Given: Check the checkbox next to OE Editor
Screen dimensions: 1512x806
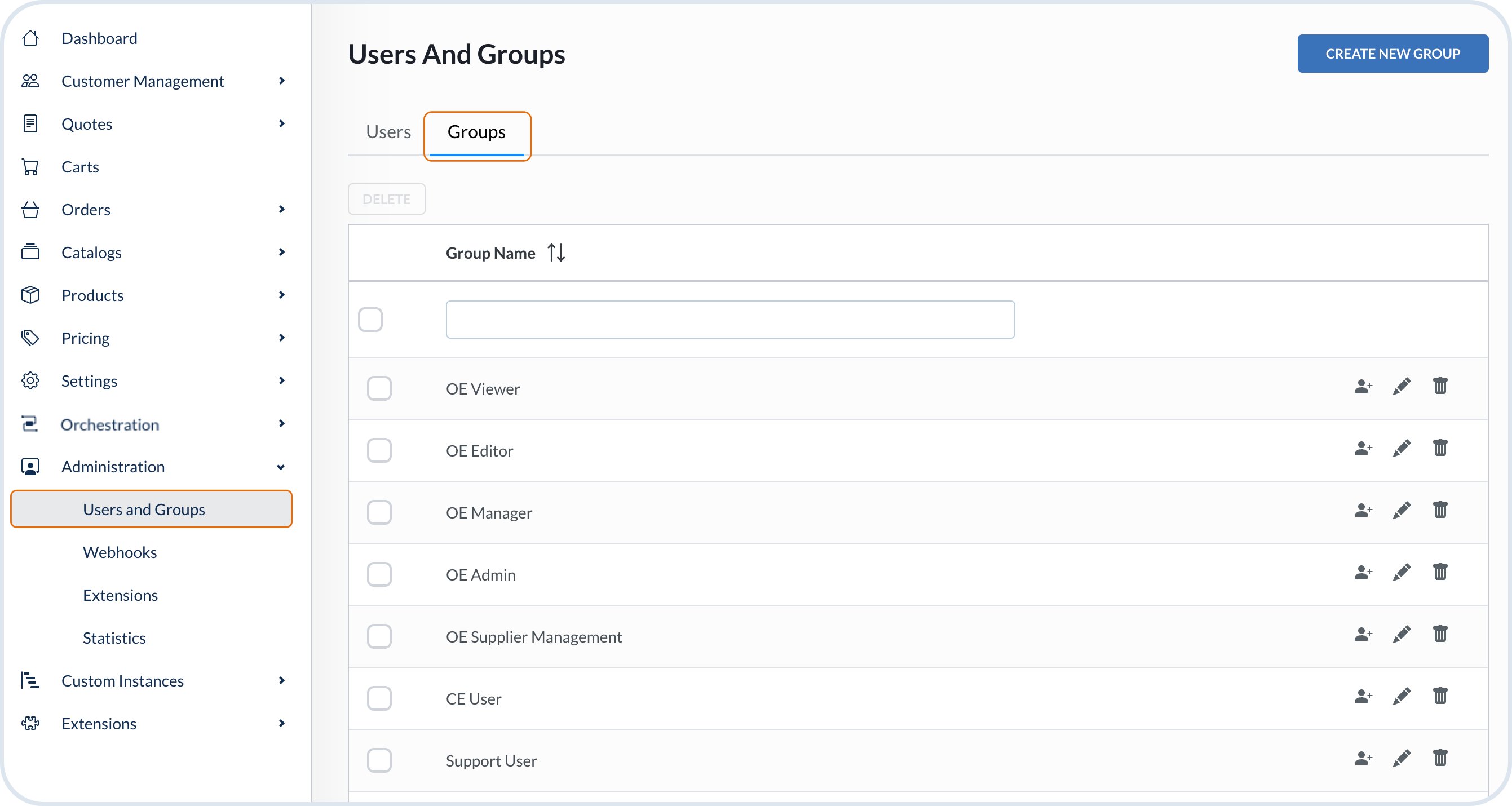Looking at the screenshot, I should (379, 450).
